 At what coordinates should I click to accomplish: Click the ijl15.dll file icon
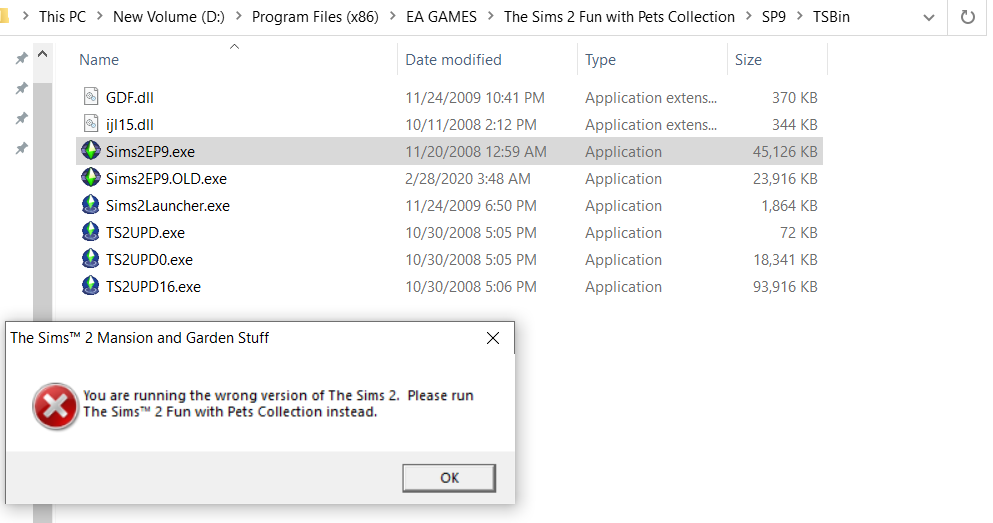pos(90,125)
